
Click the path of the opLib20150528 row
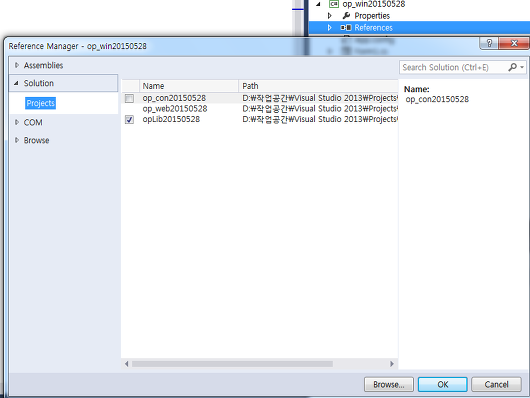319,119
